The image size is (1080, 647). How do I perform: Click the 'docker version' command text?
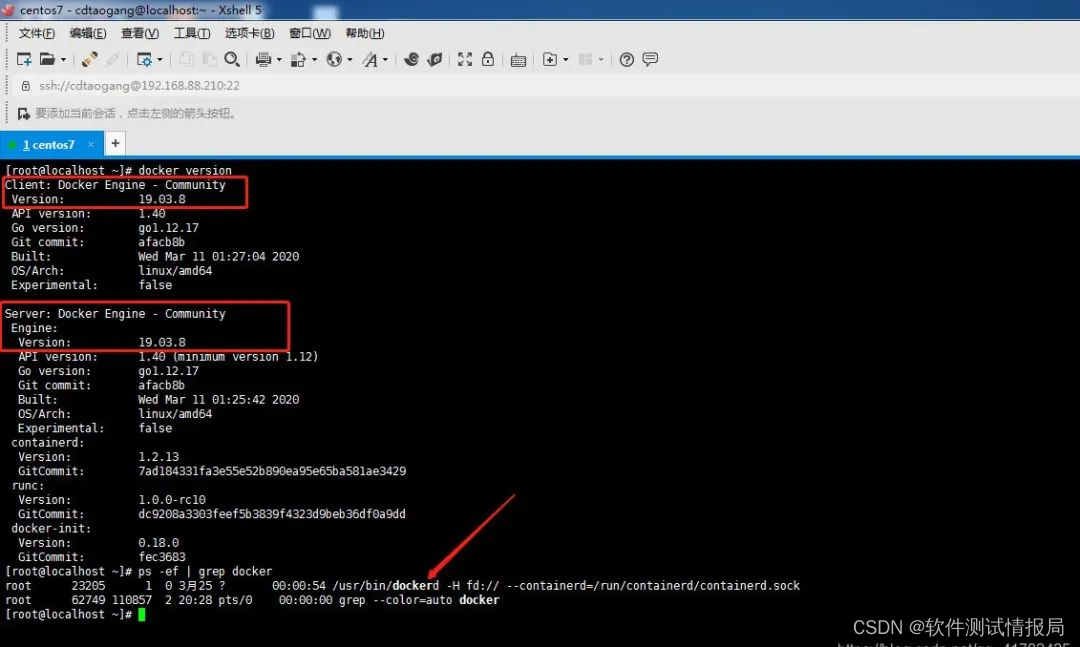point(185,170)
